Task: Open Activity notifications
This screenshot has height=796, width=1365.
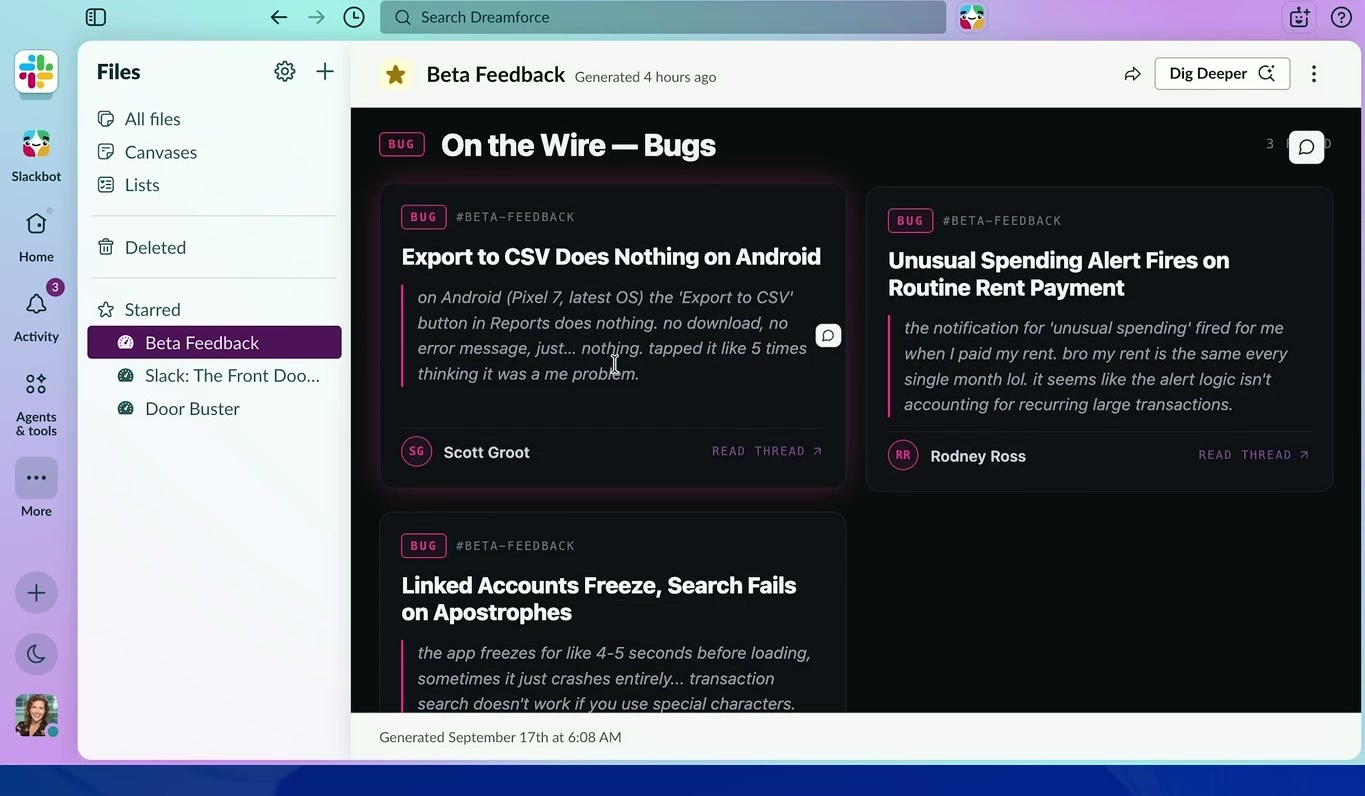Action: (36, 314)
